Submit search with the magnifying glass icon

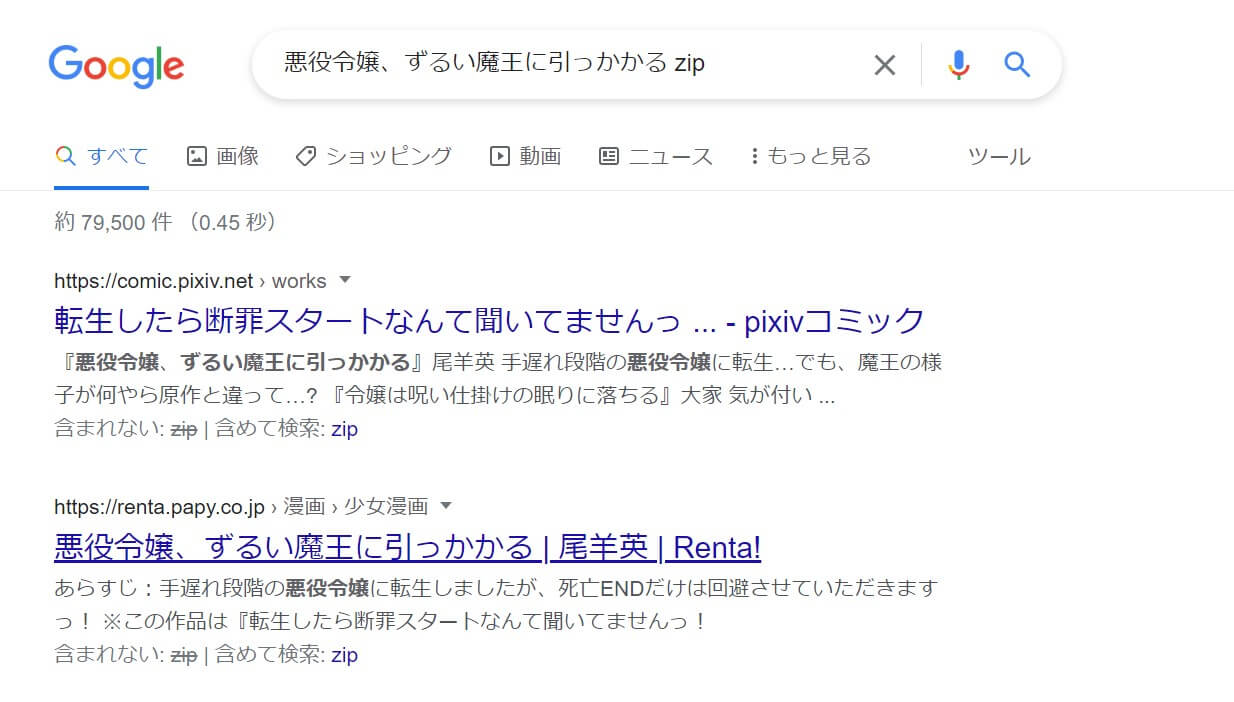pos(1017,65)
